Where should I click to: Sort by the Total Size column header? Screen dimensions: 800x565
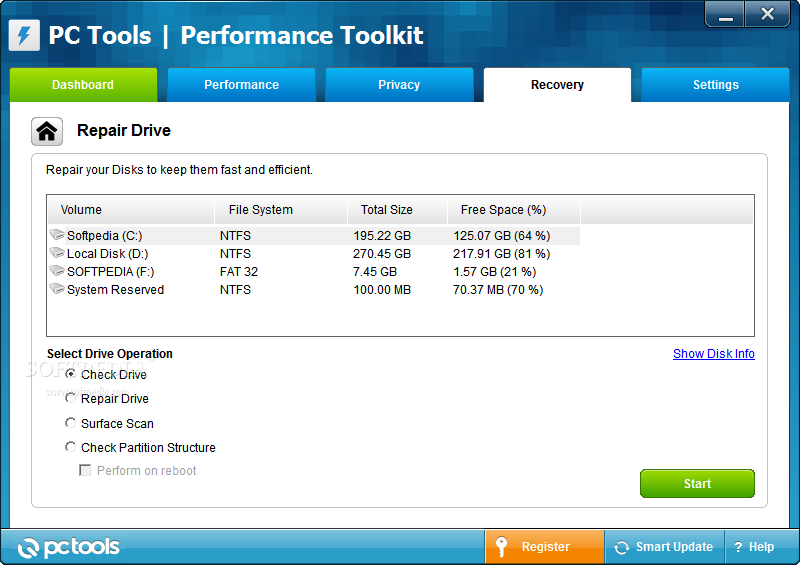pyautogui.click(x=397, y=210)
